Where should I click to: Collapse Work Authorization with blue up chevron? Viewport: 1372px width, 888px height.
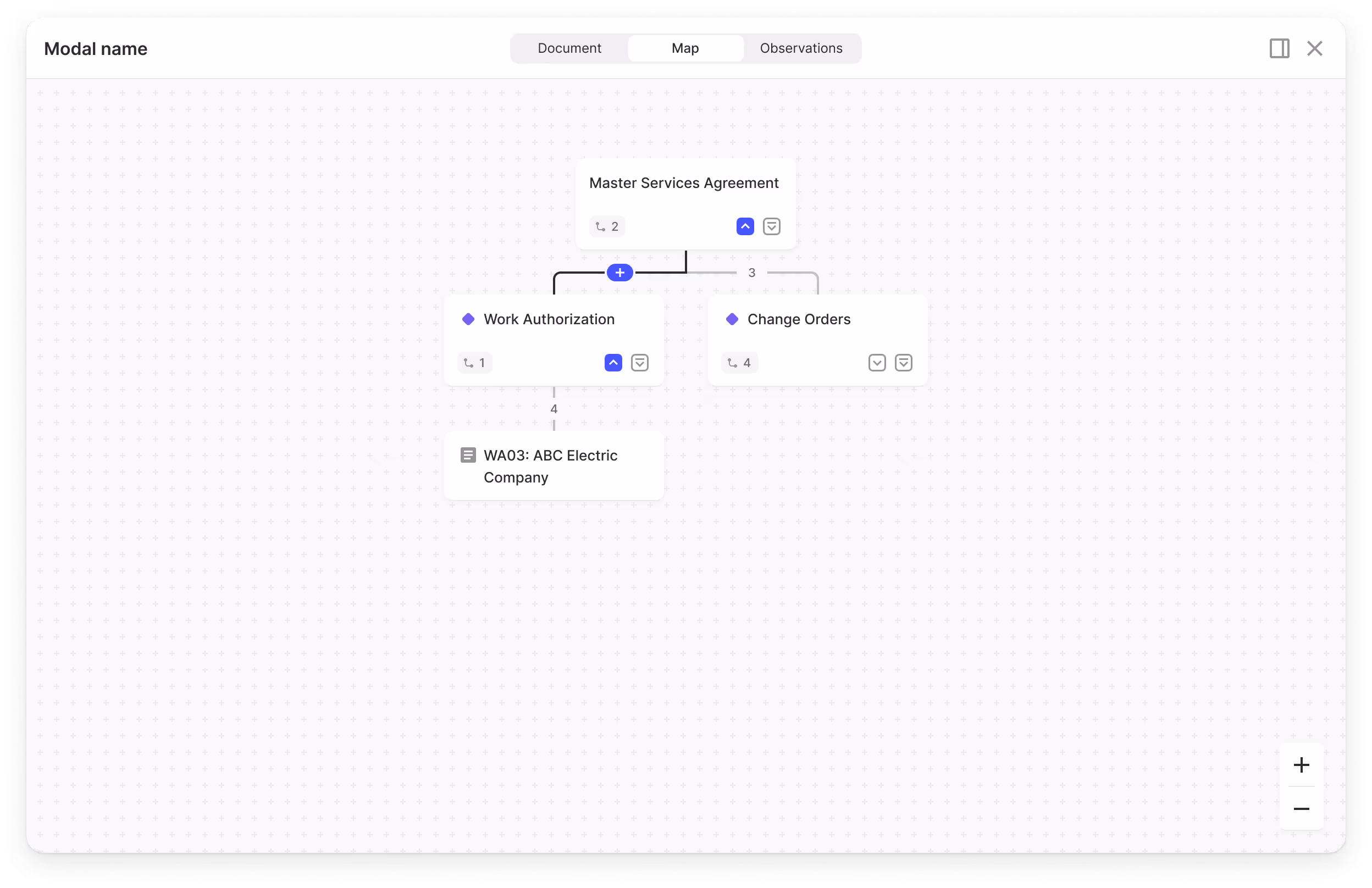[613, 363]
